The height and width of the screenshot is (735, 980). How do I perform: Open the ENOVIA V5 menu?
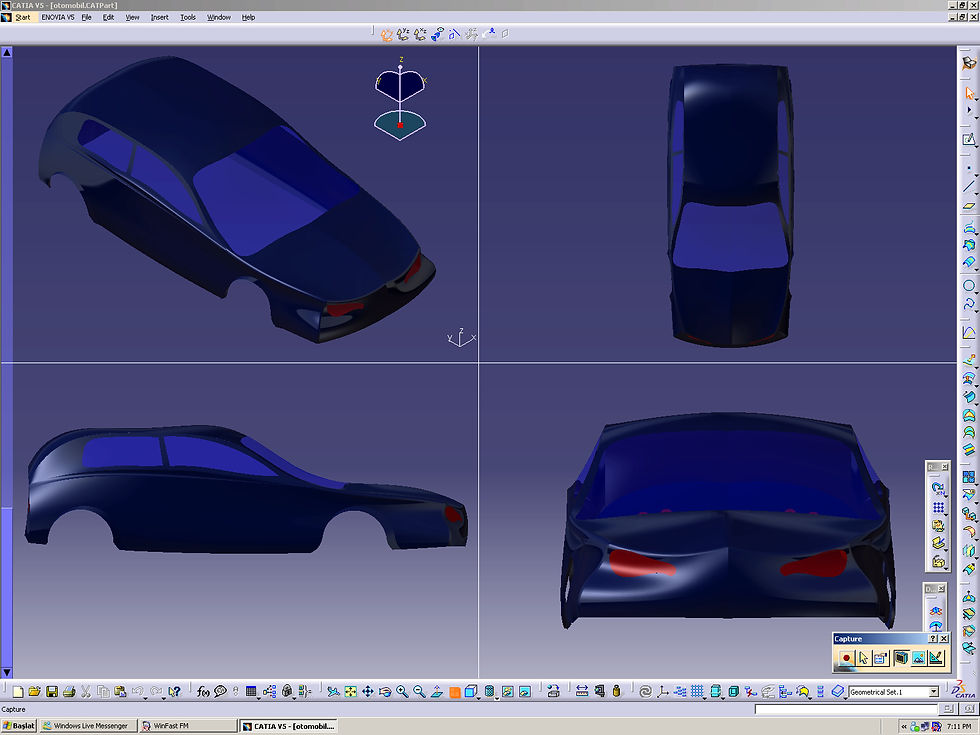click(58, 18)
